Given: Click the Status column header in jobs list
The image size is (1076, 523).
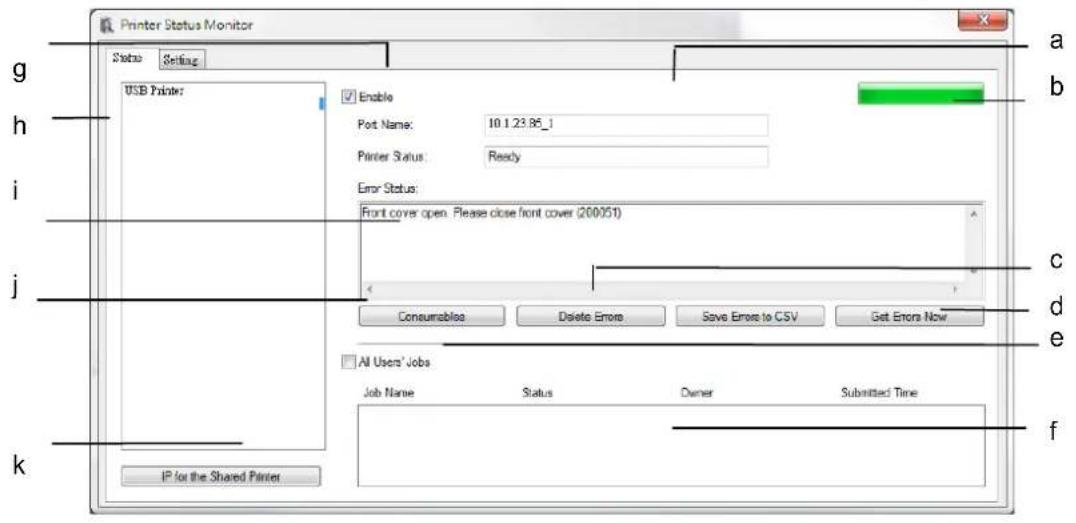Looking at the screenshot, I should coord(537,393).
